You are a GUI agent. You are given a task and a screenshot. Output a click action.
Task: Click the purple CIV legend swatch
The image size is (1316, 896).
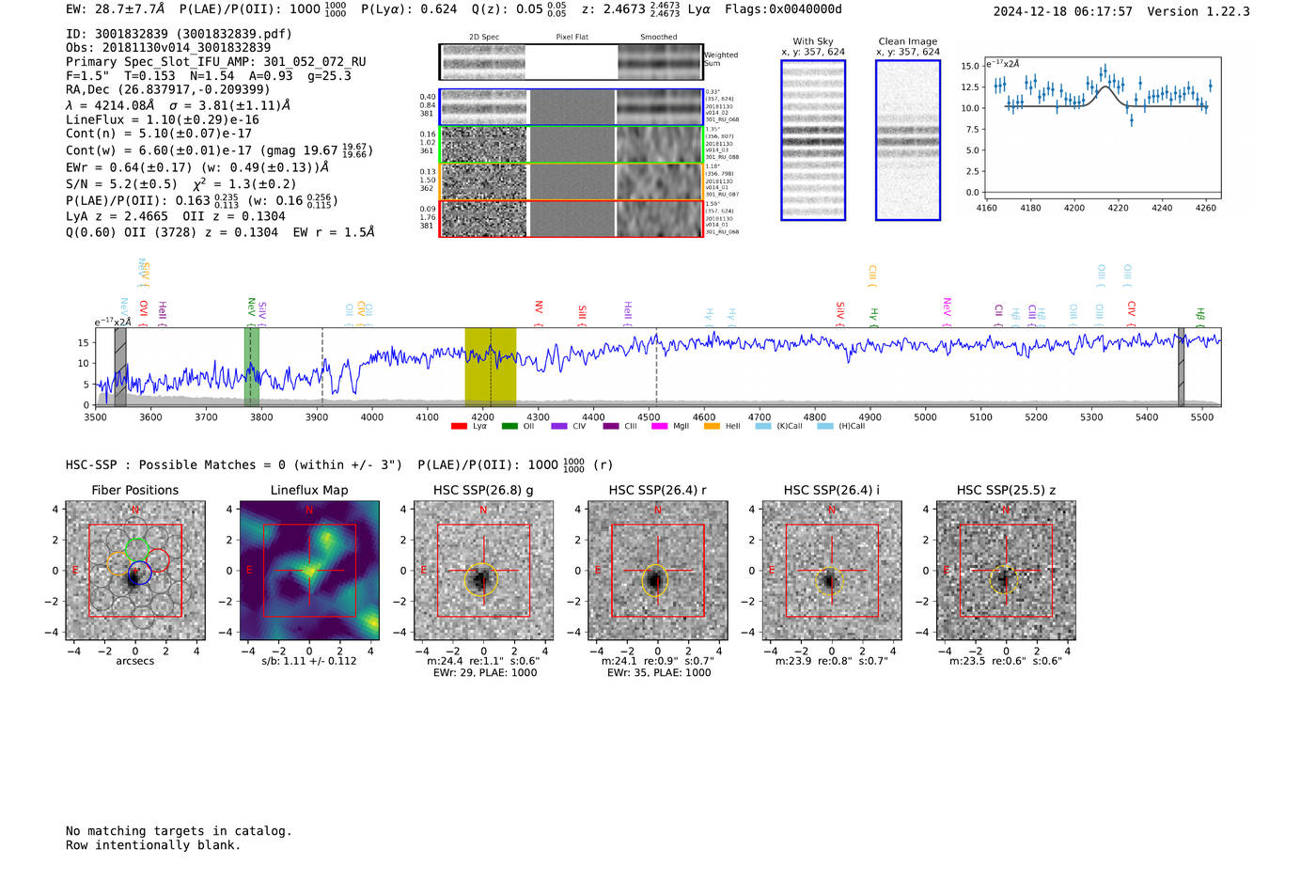tap(559, 426)
